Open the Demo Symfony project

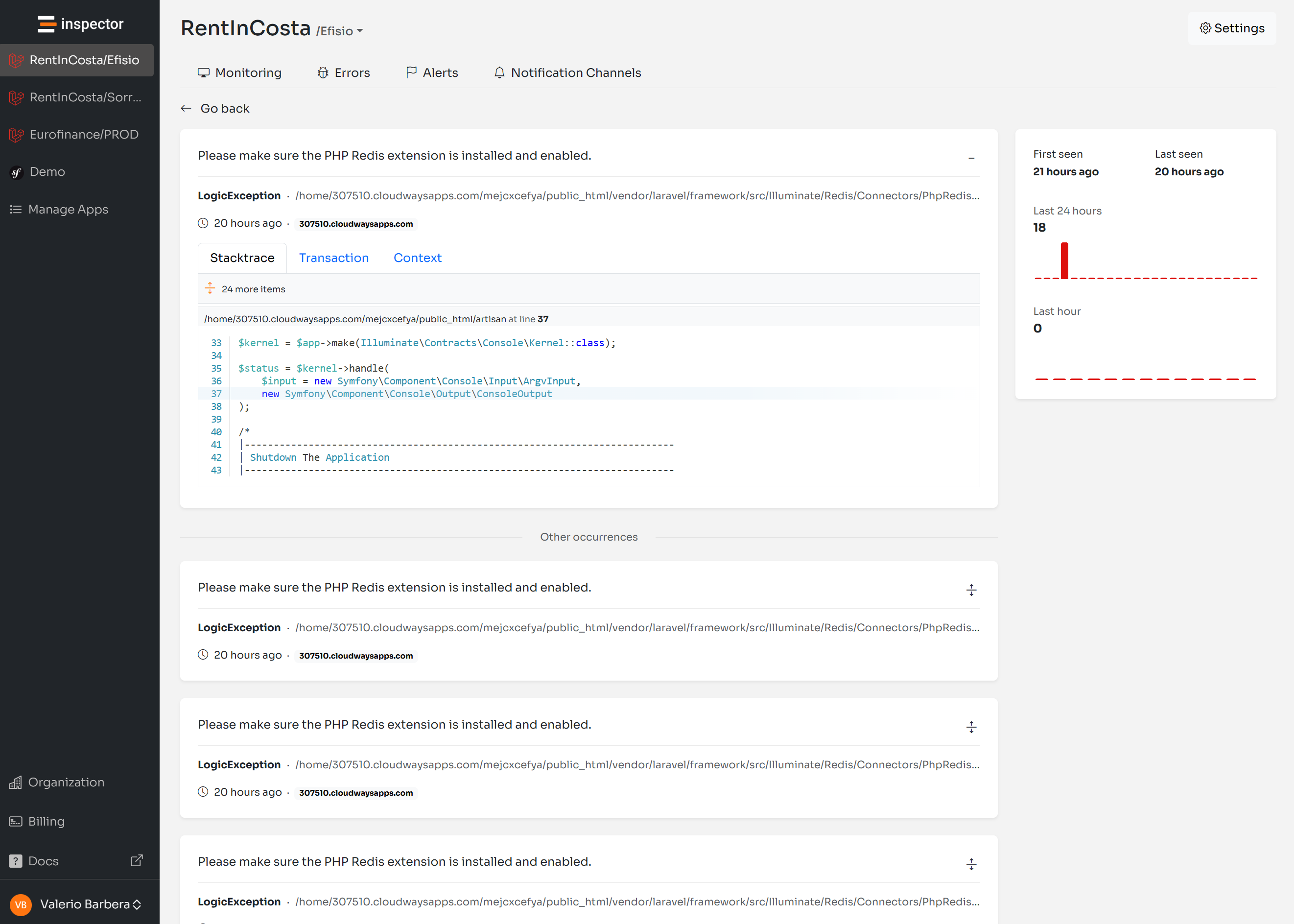click(47, 171)
